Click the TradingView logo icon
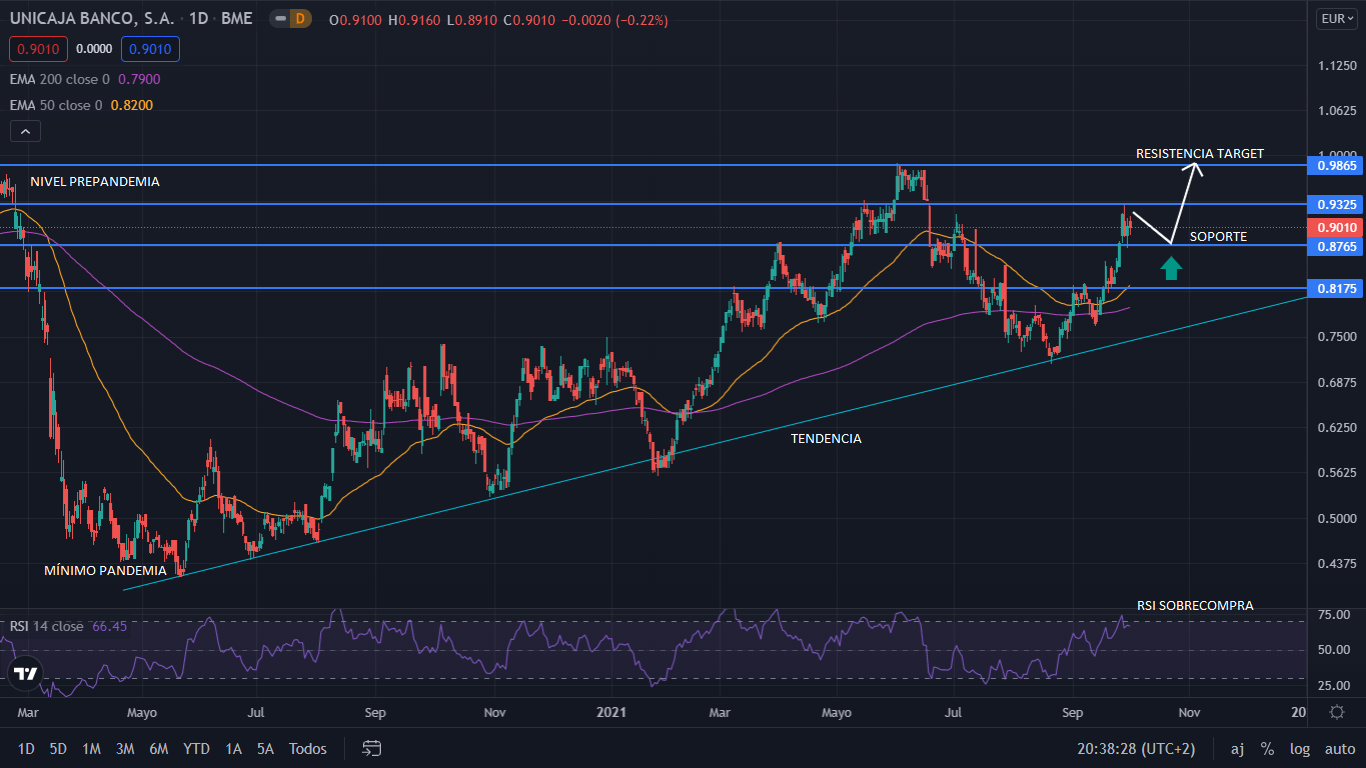1366x768 pixels. pos(26,673)
